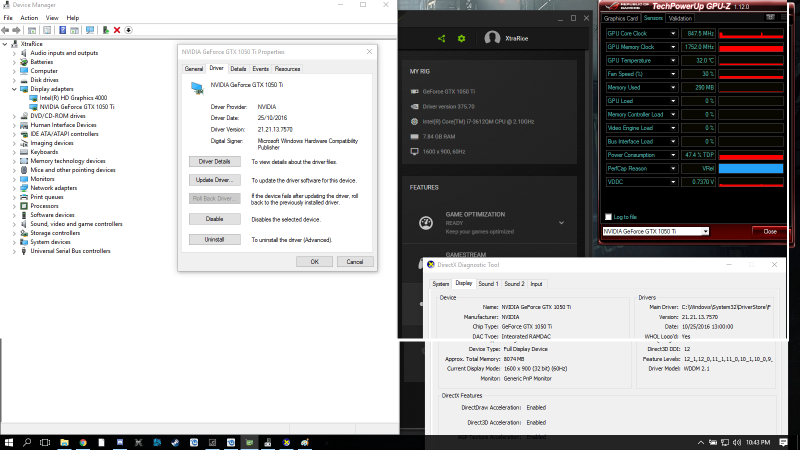Expand the Processors node
Image resolution: width=800 pixels, height=450 pixels.
point(14,206)
